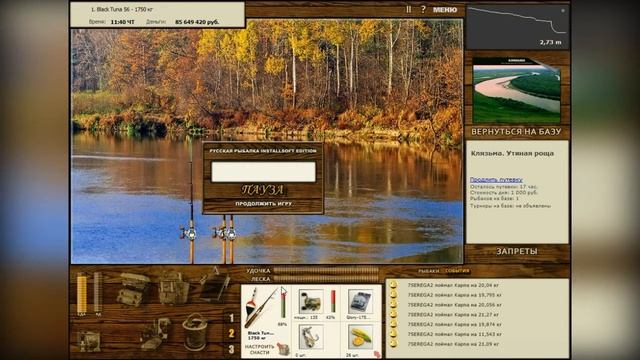640x360 pixels.
Task: Click the camera and food icon
Action: [x=155, y=335]
